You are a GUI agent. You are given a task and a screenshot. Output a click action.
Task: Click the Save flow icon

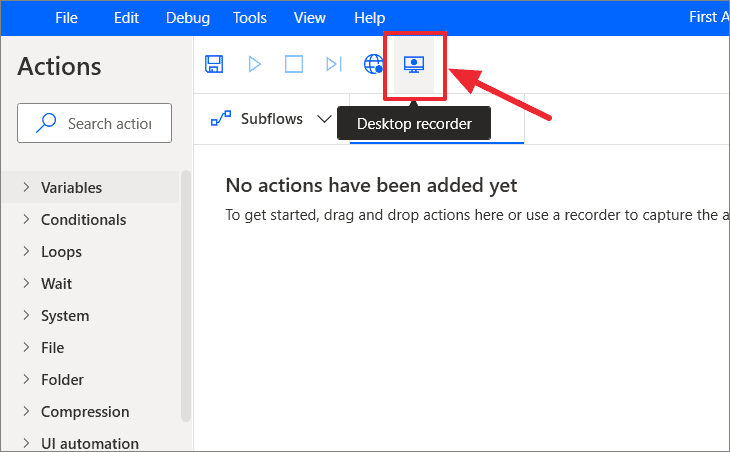(214, 64)
